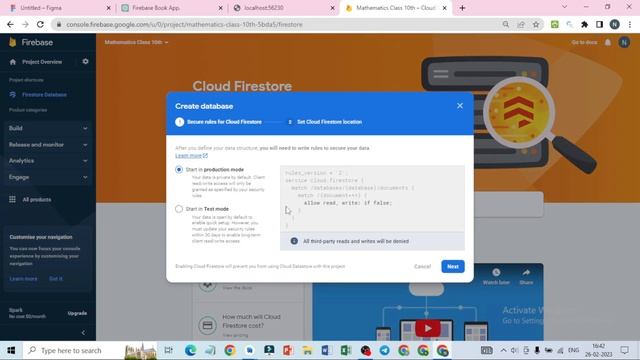Cancel the Create database dialog
The height and width of the screenshot is (360, 640).
tap(422, 267)
